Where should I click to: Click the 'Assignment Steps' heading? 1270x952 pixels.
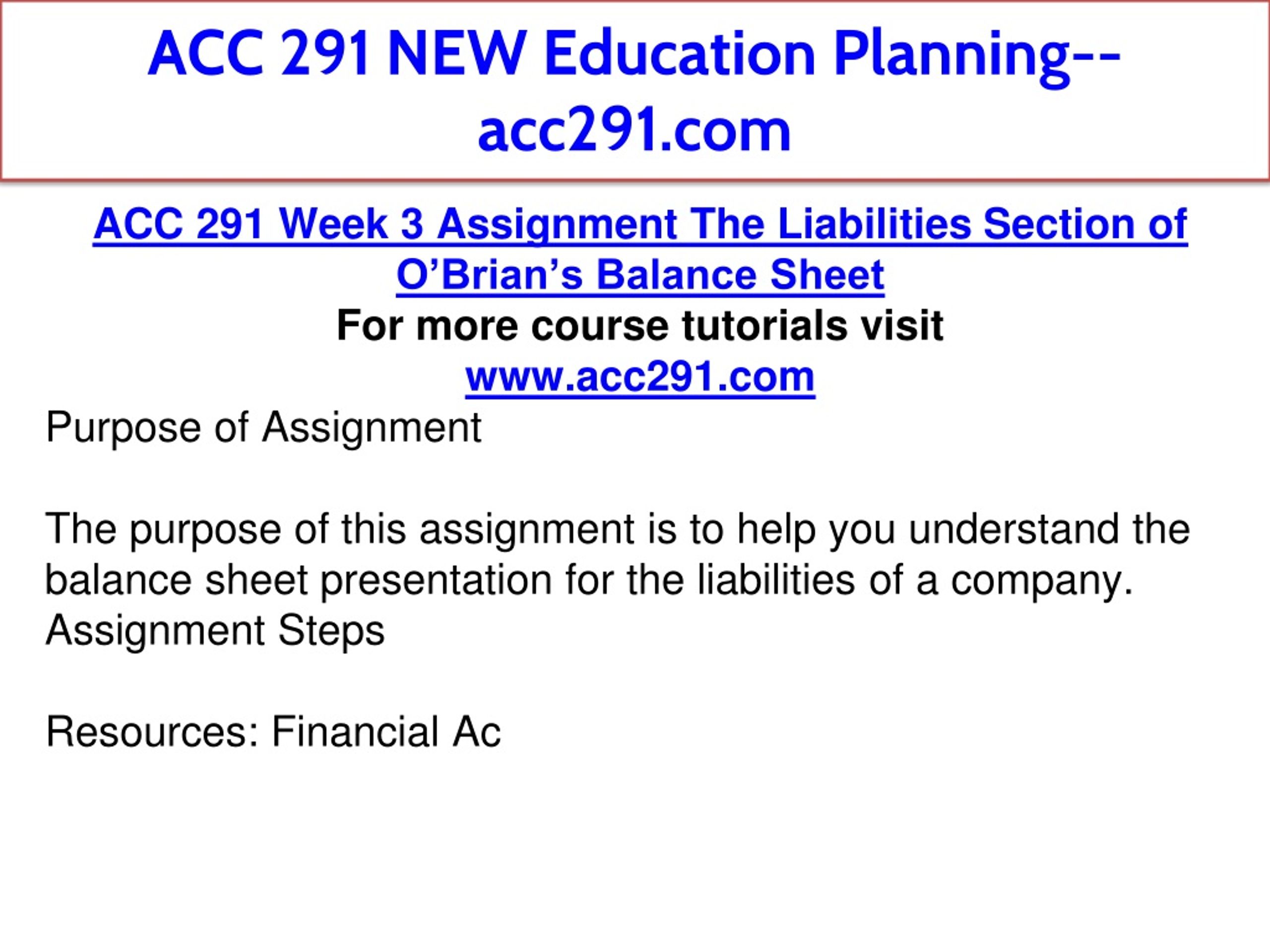point(215,631)
